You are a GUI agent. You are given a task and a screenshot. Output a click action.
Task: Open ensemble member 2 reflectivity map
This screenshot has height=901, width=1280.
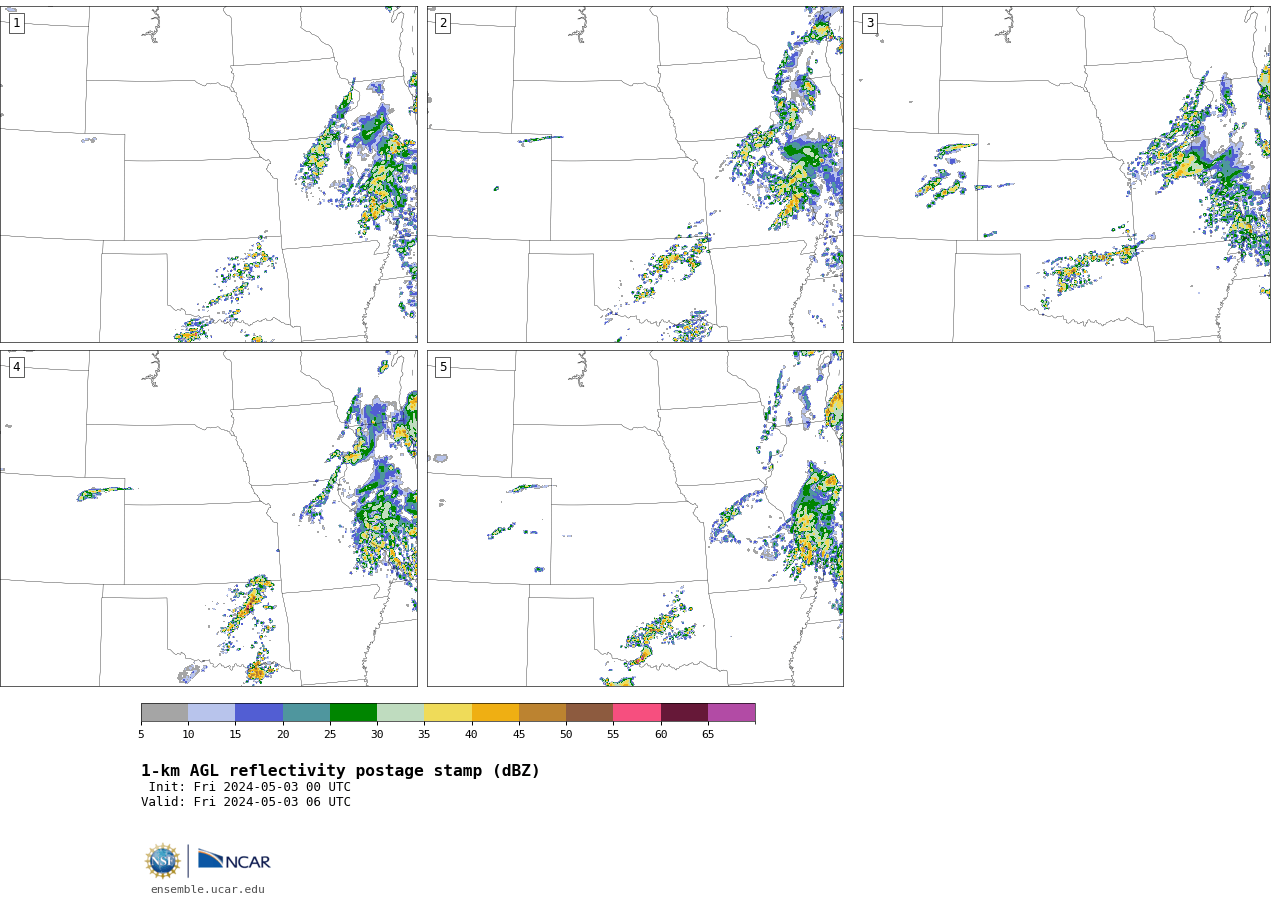[x=635, y=174]
